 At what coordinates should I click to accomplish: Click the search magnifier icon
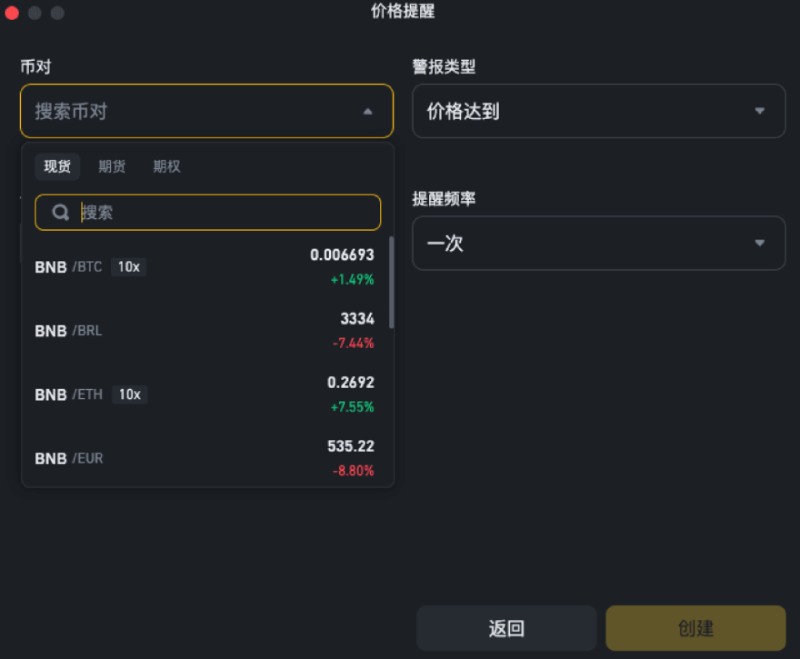(62, 212)
